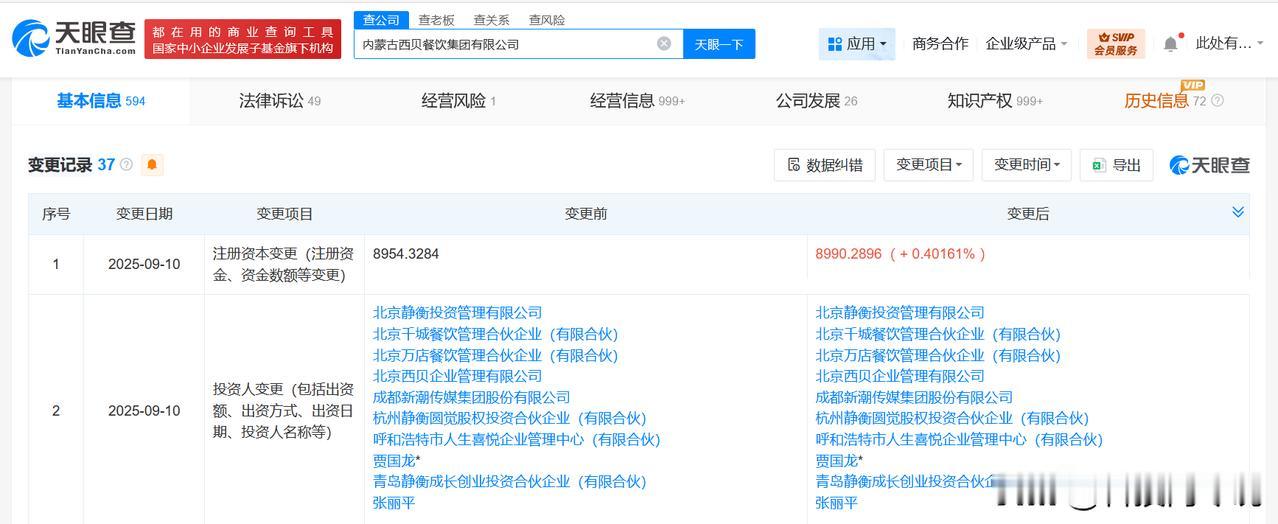Click the 变更前 column header
The height and width of the screenshot is (524, 1278).
point(585,213)
